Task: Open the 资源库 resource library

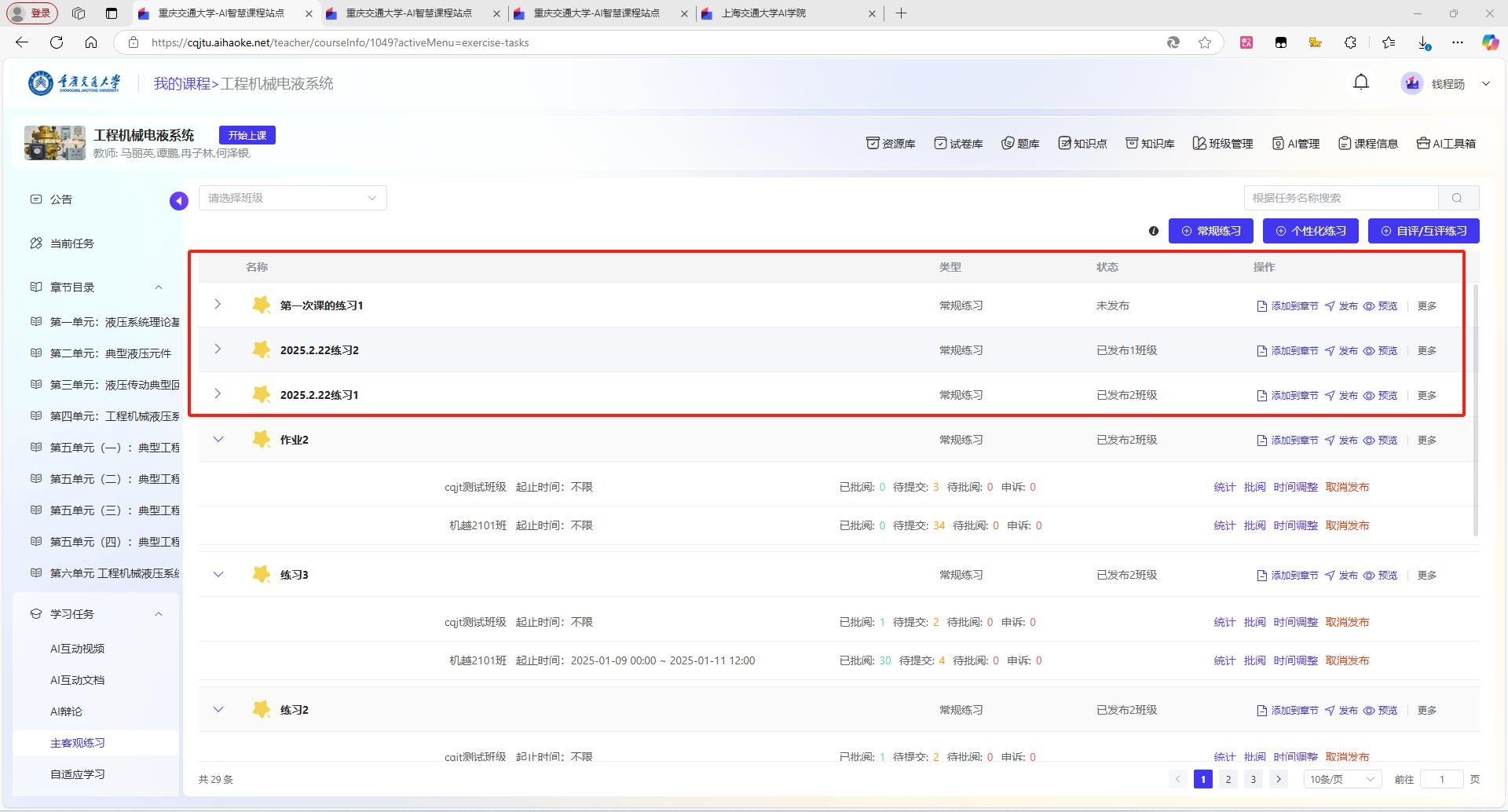Action: [891, 143]
